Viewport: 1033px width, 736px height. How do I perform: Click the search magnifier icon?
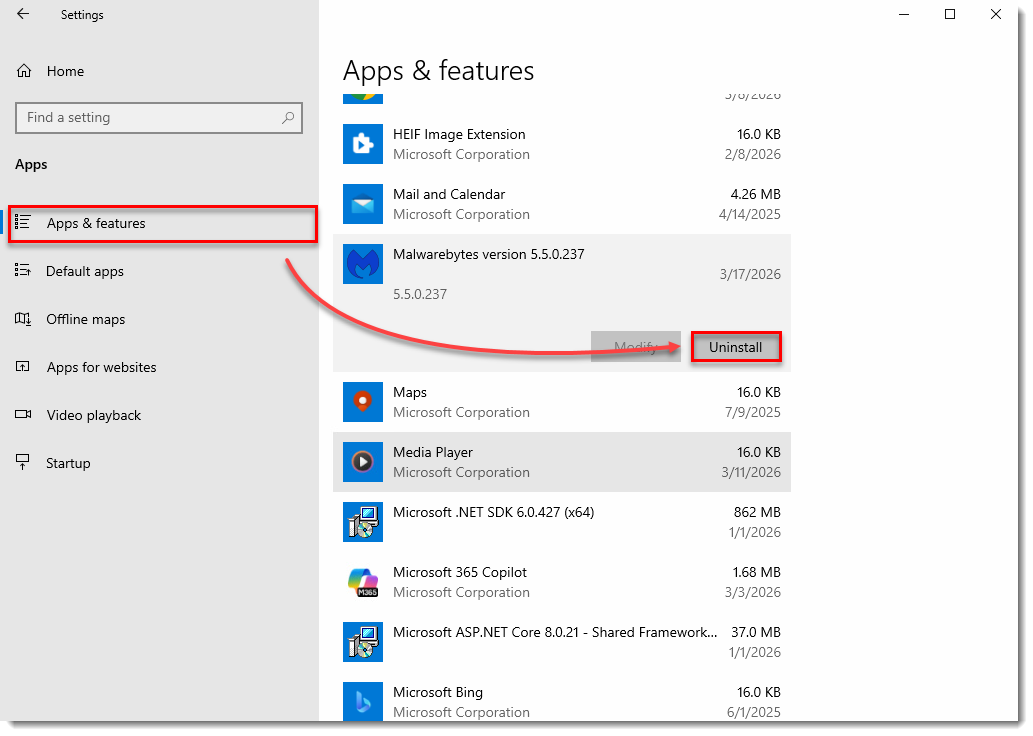pyautogui.click(x=288, y=118)
